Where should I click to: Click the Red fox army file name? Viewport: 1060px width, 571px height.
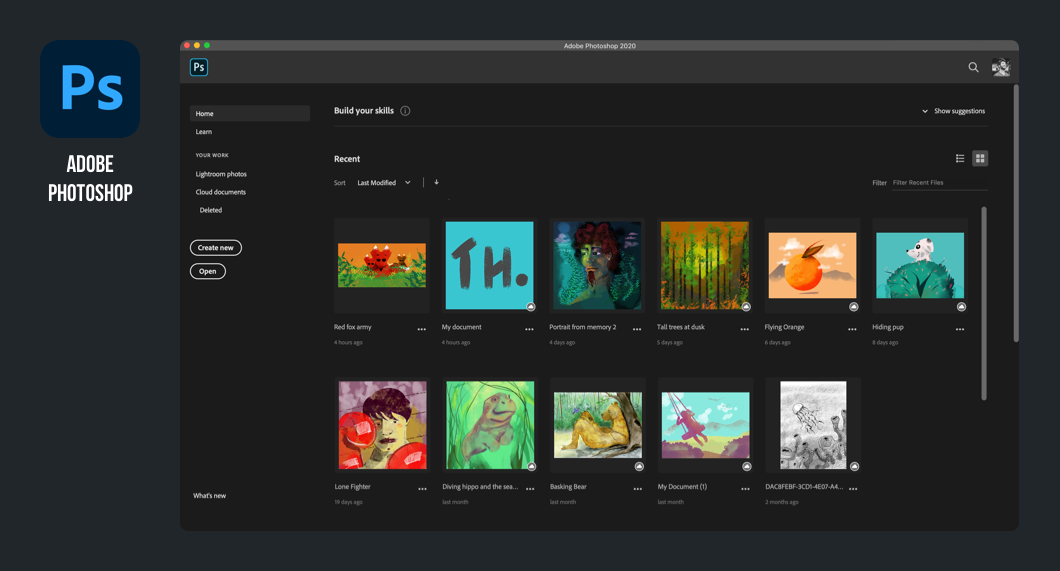click(353, 327)
